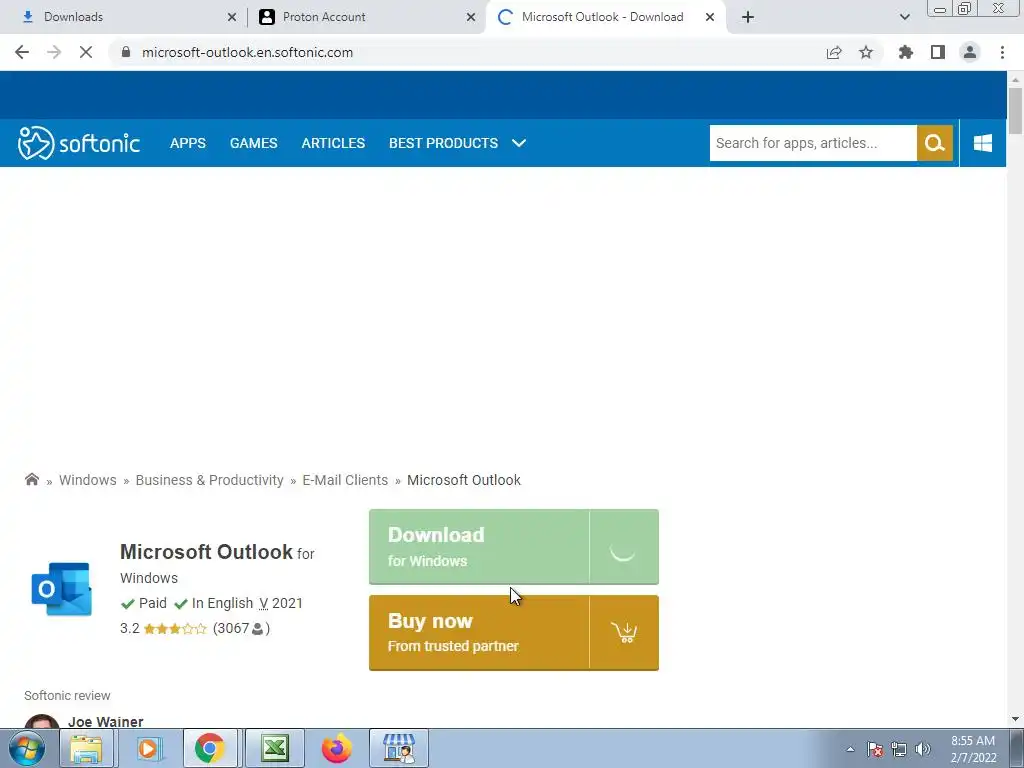Click the search magnifier button
This screenshot has width=1024, height=768.
[x=935, y=143]
